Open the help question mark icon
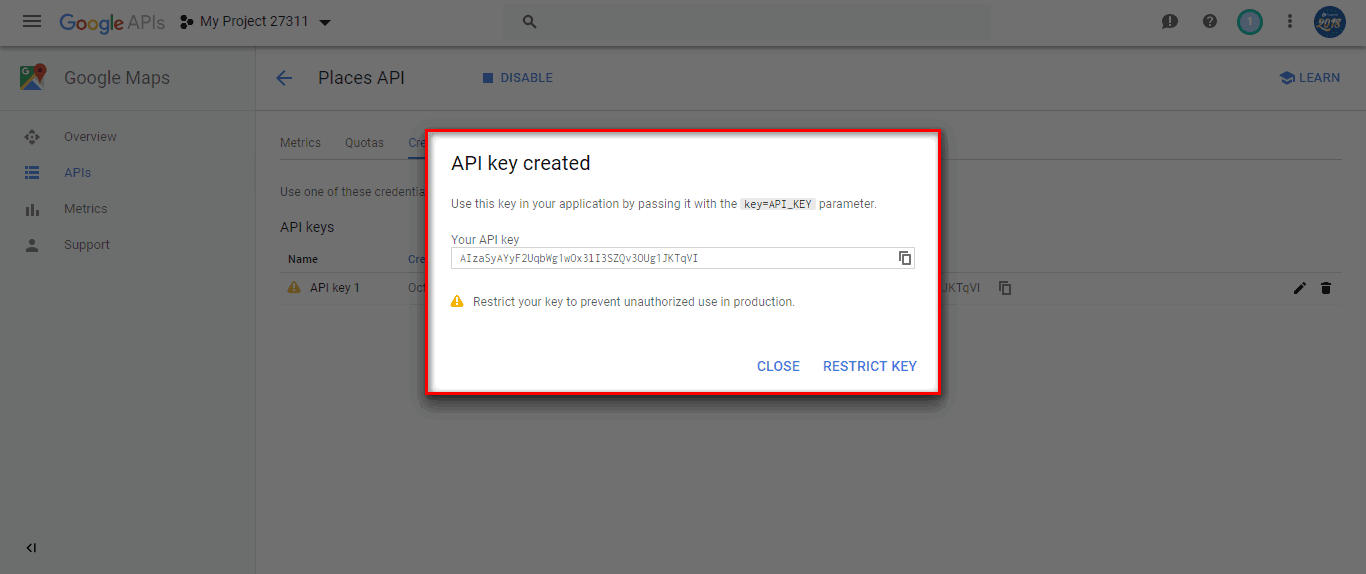The image size is (1366, 574). (x=1210, y=21)
